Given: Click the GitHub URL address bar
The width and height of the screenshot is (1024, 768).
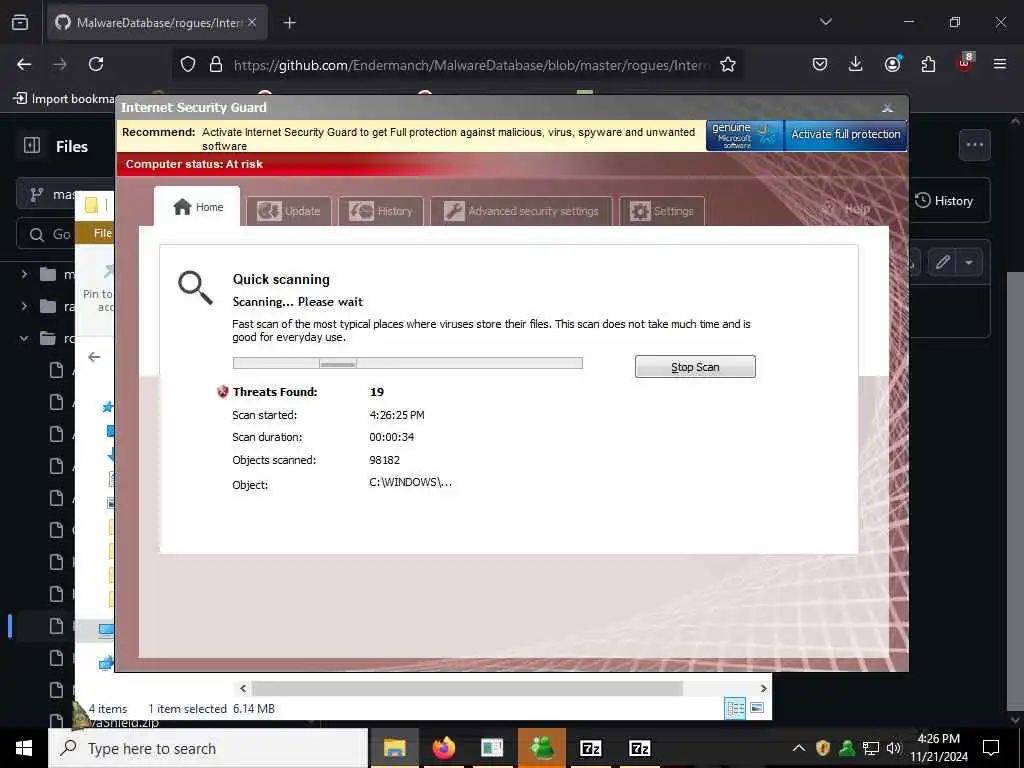Looking at the screenshot, I should coord(470,65).
